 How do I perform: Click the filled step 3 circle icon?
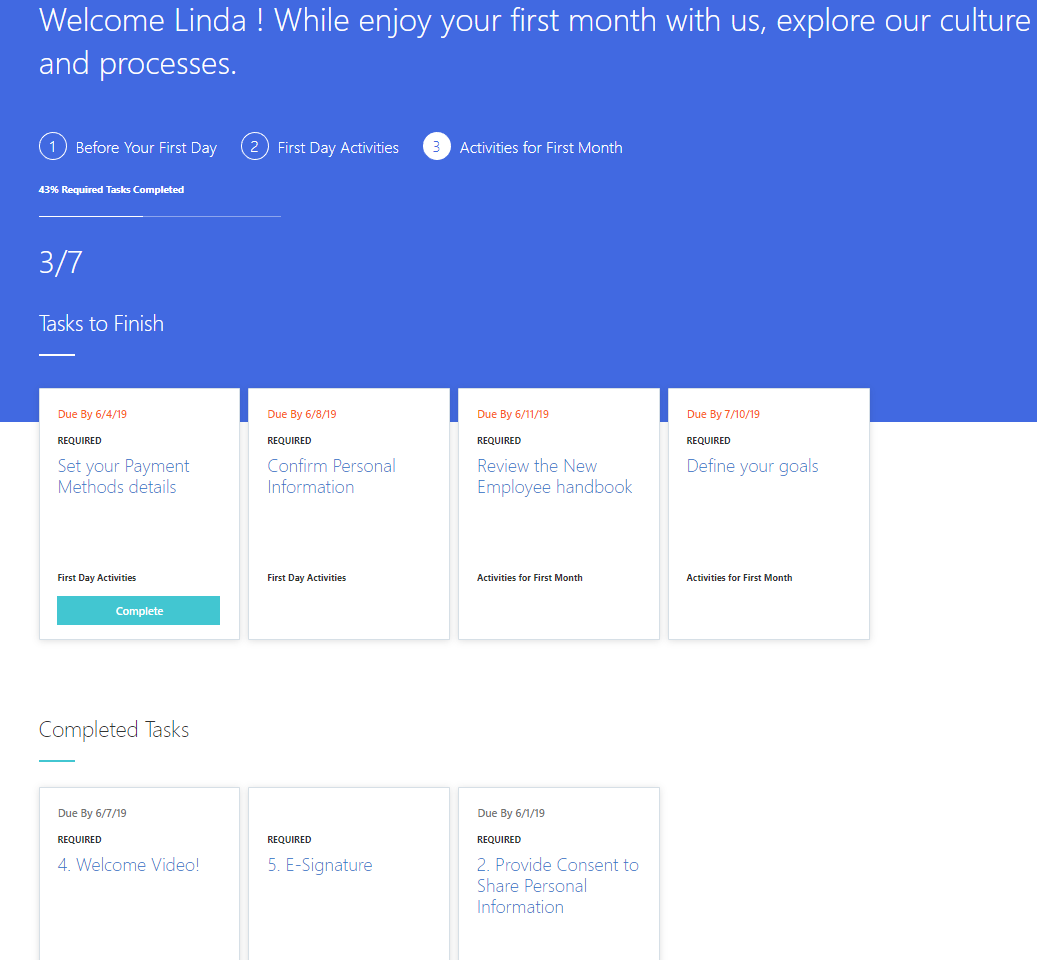click(x=437, y=147)
